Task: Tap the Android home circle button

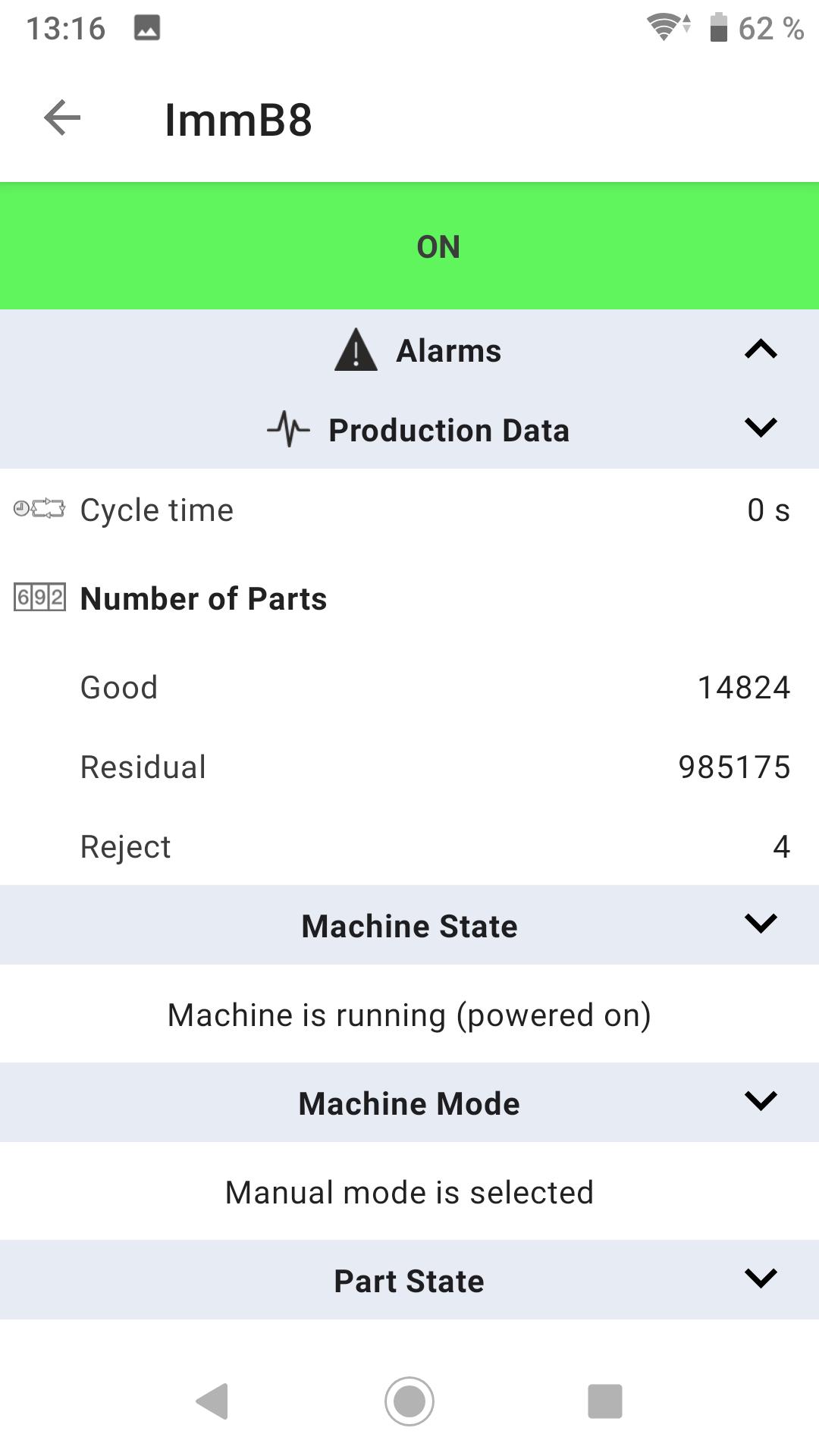Action: [x=409, y=1401]
